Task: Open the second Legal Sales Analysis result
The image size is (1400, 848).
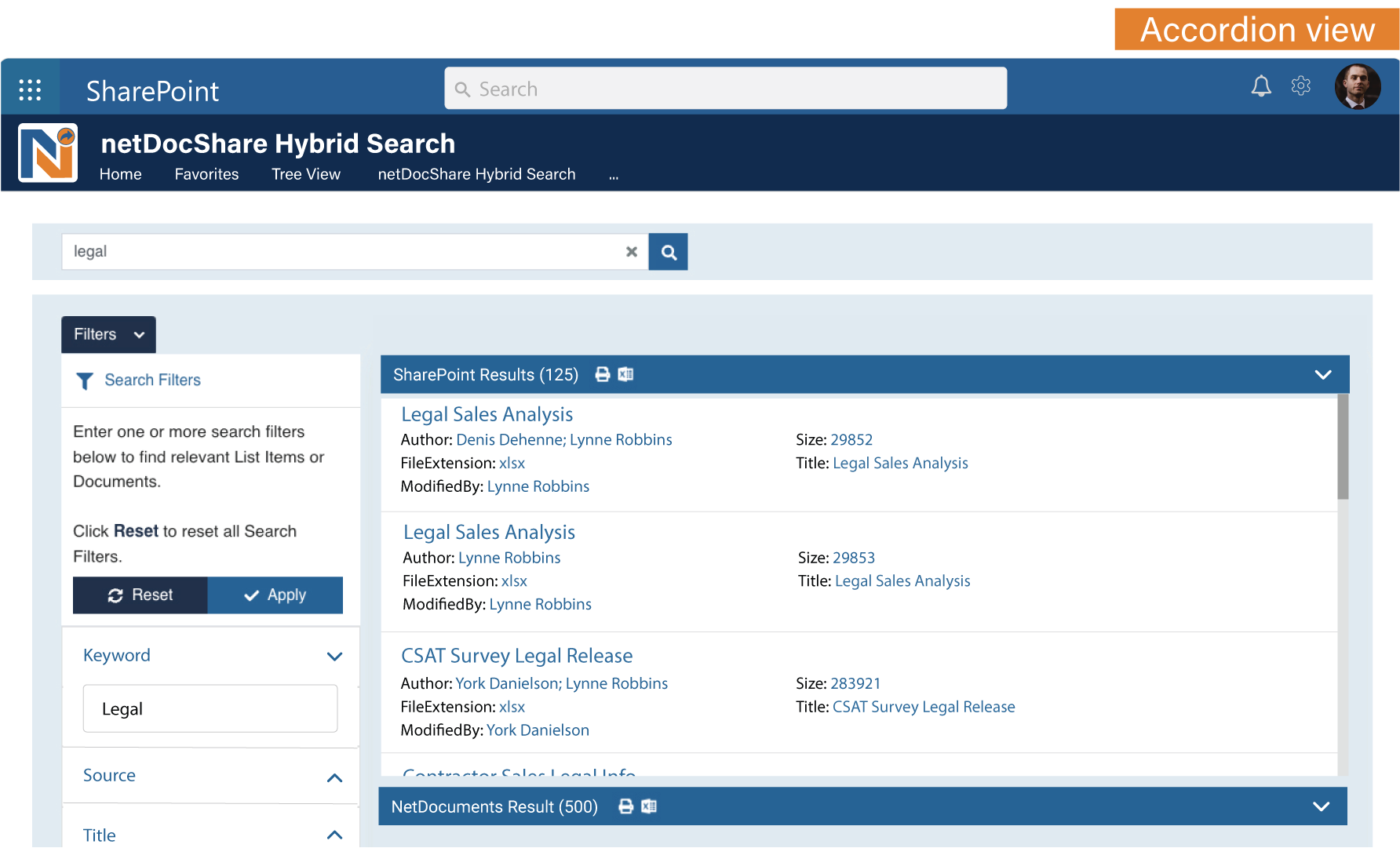Action: pyautogui.click(x=490, y=532)
